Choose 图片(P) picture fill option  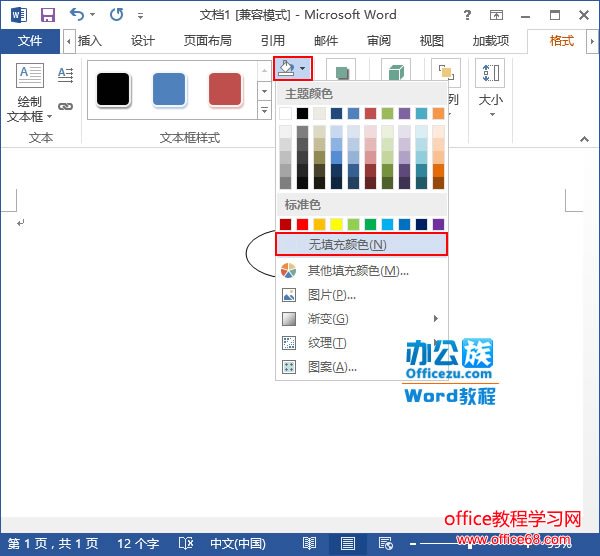362,295
